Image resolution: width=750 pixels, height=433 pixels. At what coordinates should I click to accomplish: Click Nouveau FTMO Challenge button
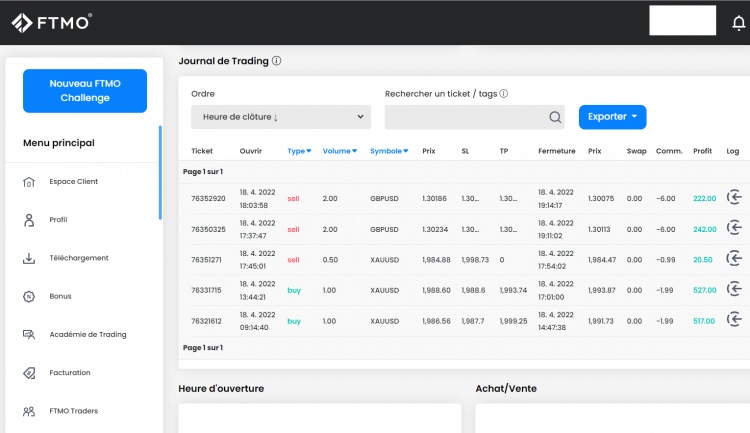click(85, 91)
